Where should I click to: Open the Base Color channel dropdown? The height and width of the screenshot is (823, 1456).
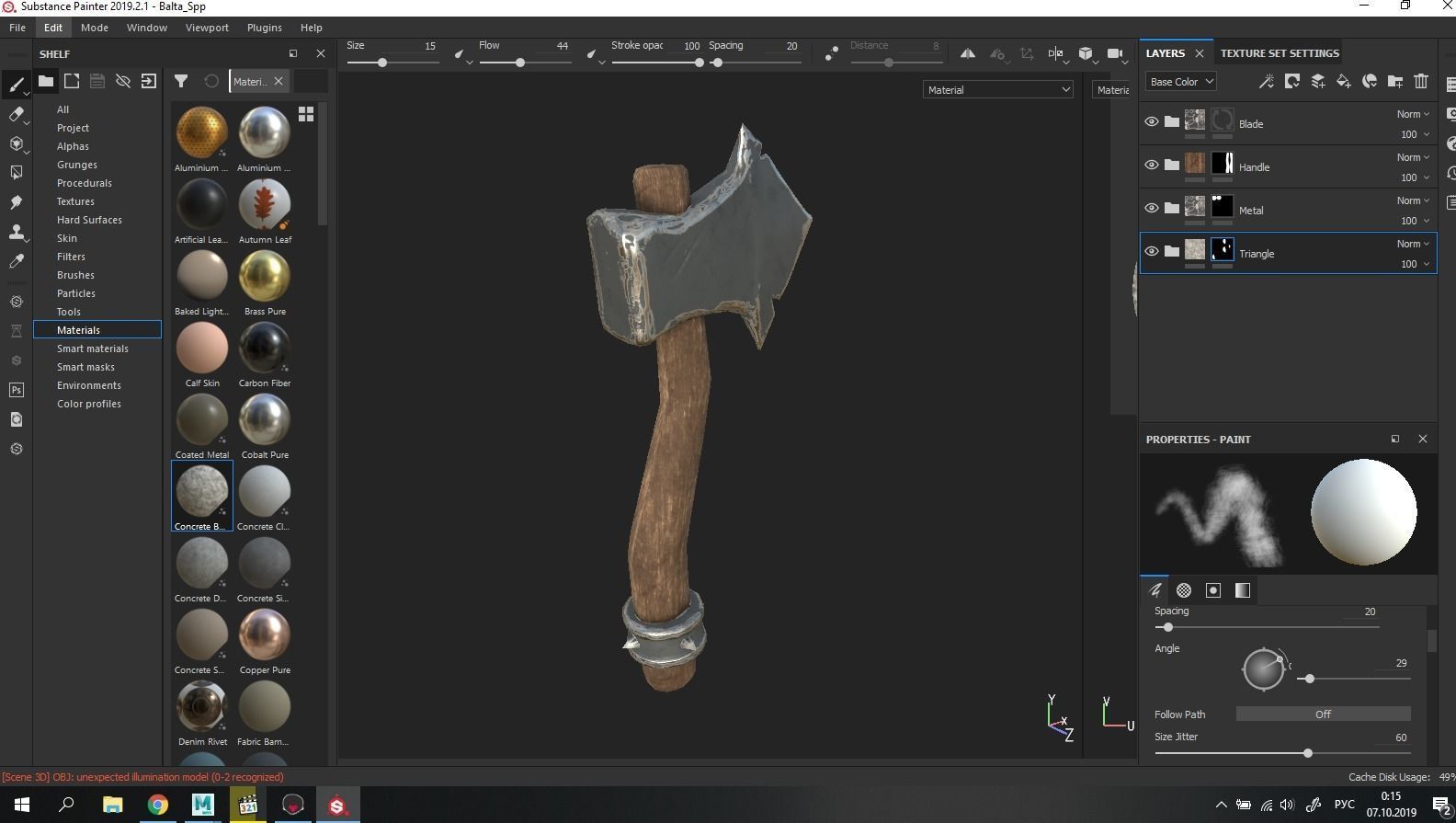coord(1181,81)
